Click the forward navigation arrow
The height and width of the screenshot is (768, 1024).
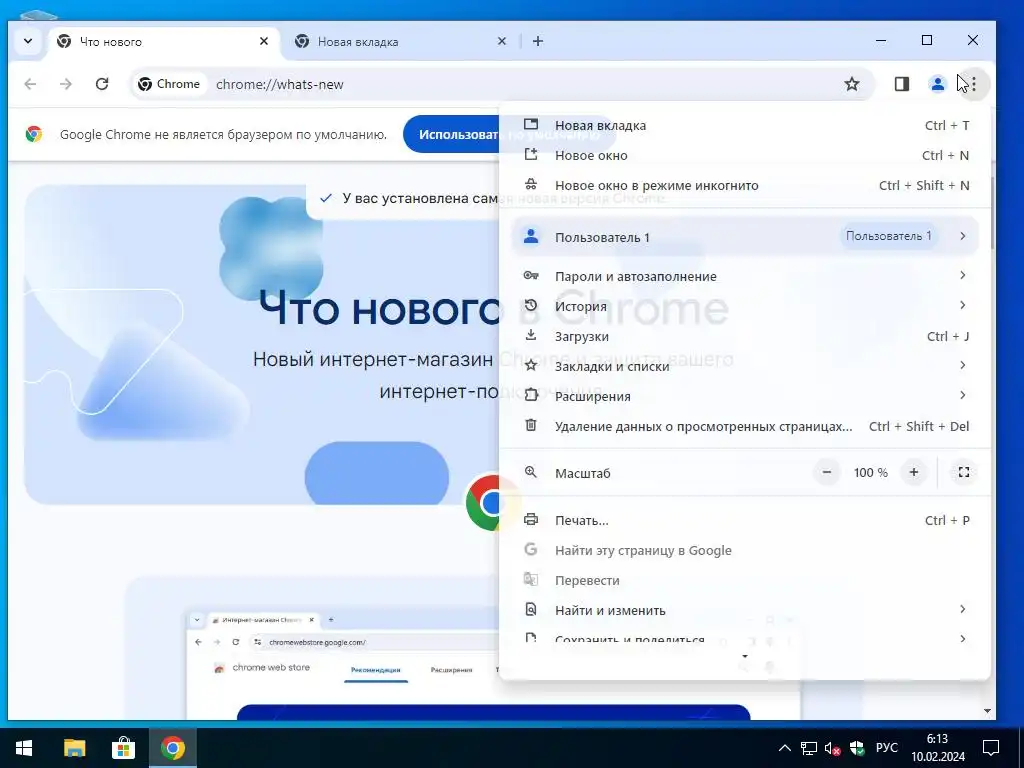[x=65, y=84]
